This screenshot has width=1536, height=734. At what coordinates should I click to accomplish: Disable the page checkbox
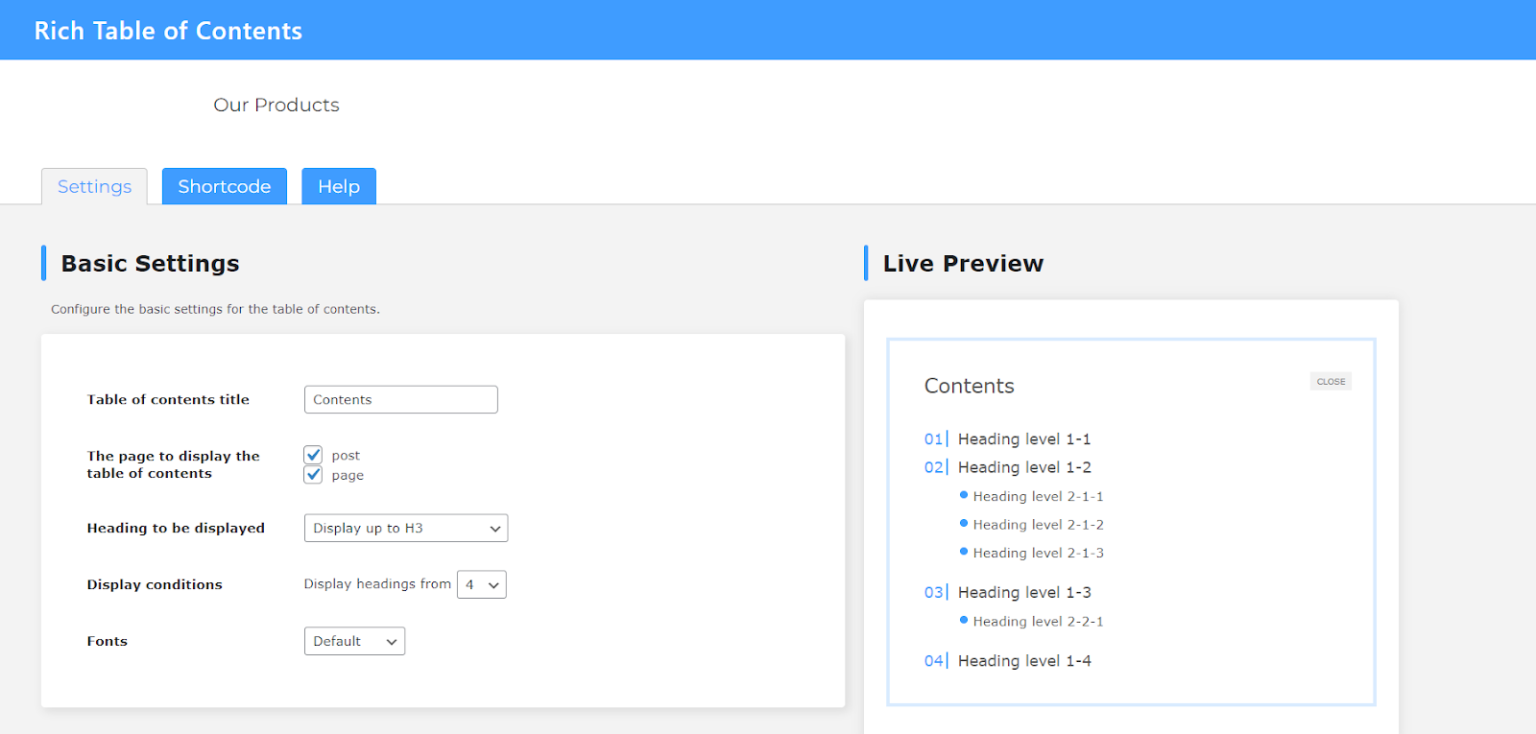click(313, 474)
